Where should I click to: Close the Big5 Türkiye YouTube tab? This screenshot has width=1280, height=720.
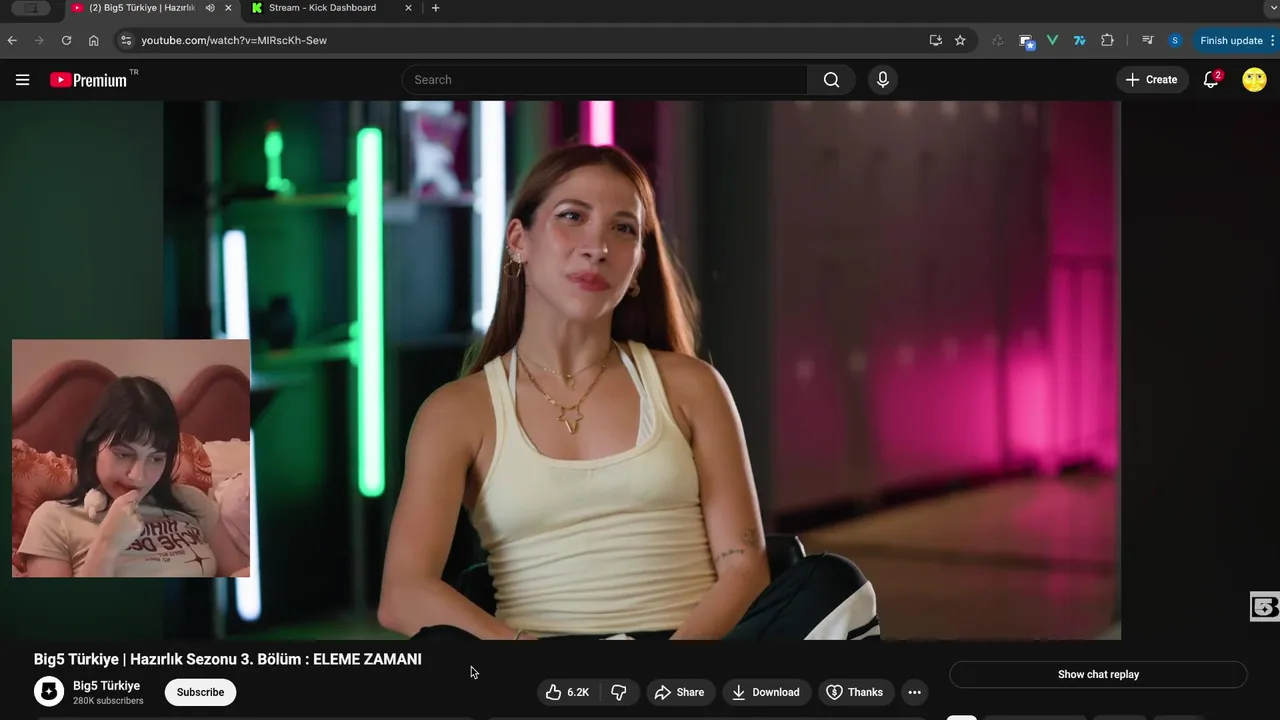point(229,8)
